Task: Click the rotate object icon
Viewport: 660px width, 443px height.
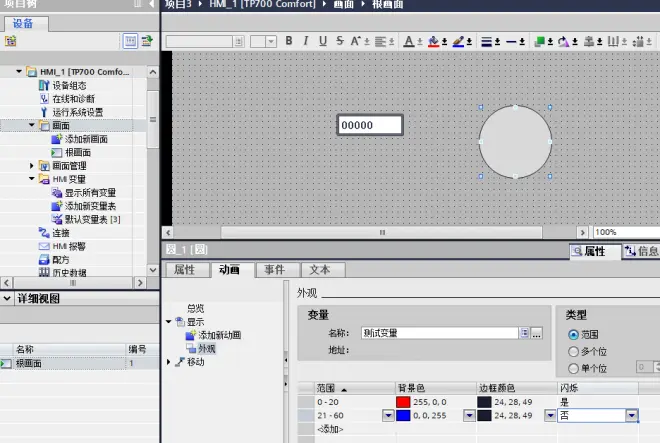Action: click(564, 41)
